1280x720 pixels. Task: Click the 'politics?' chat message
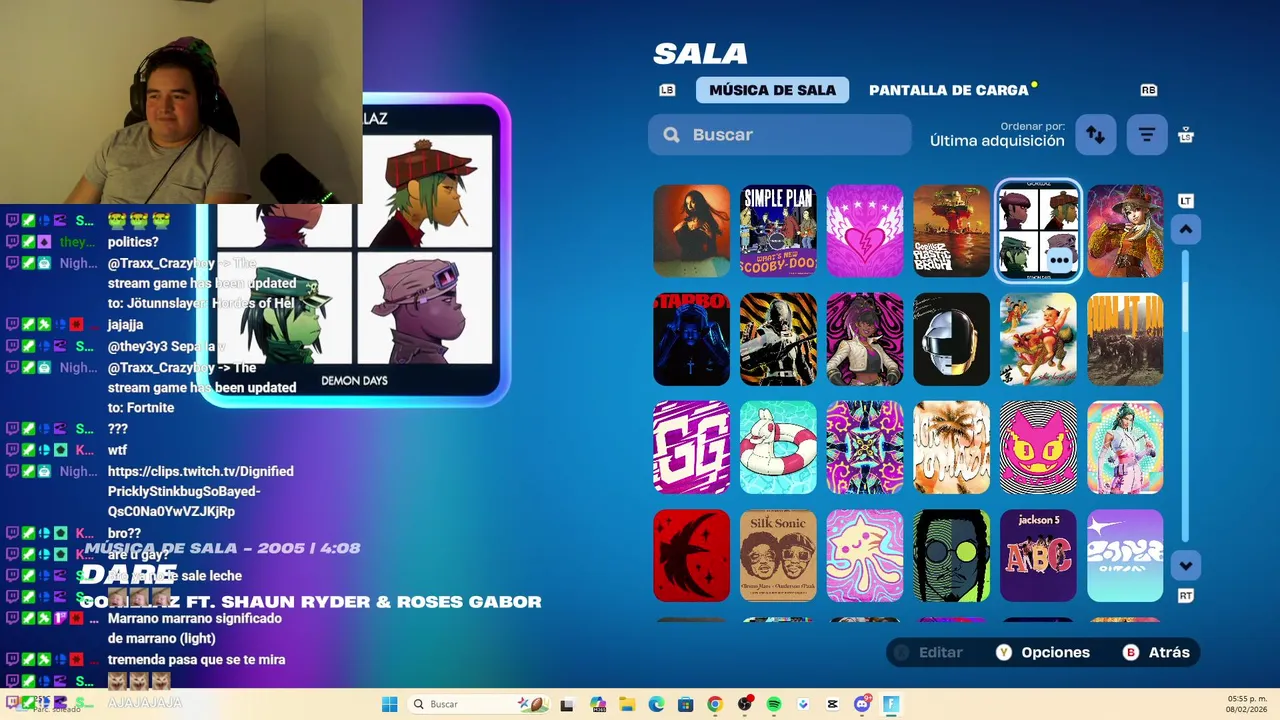click(x=133, y=242)
